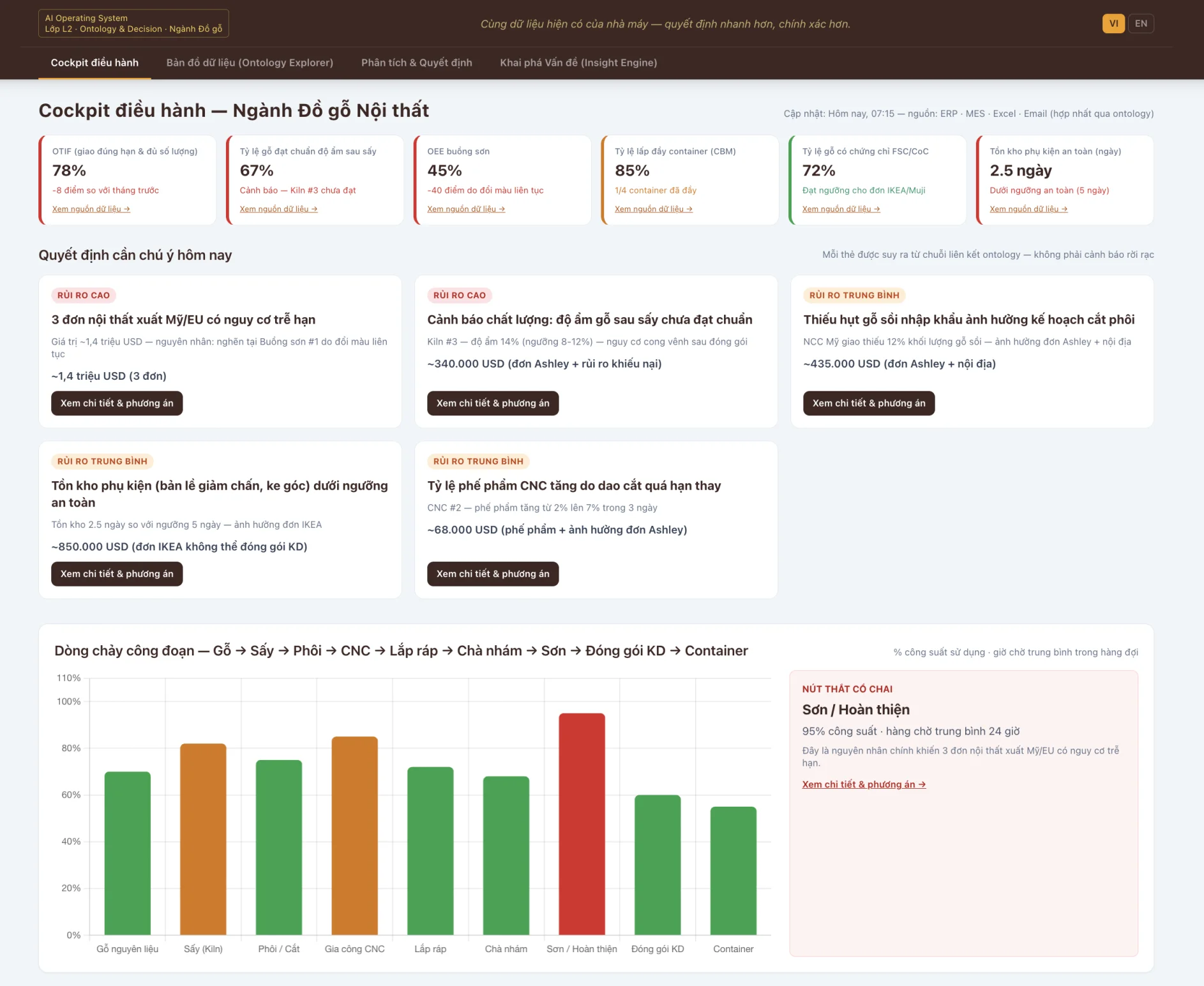View data source for FSC/CoC 72% card

[841, 209]
